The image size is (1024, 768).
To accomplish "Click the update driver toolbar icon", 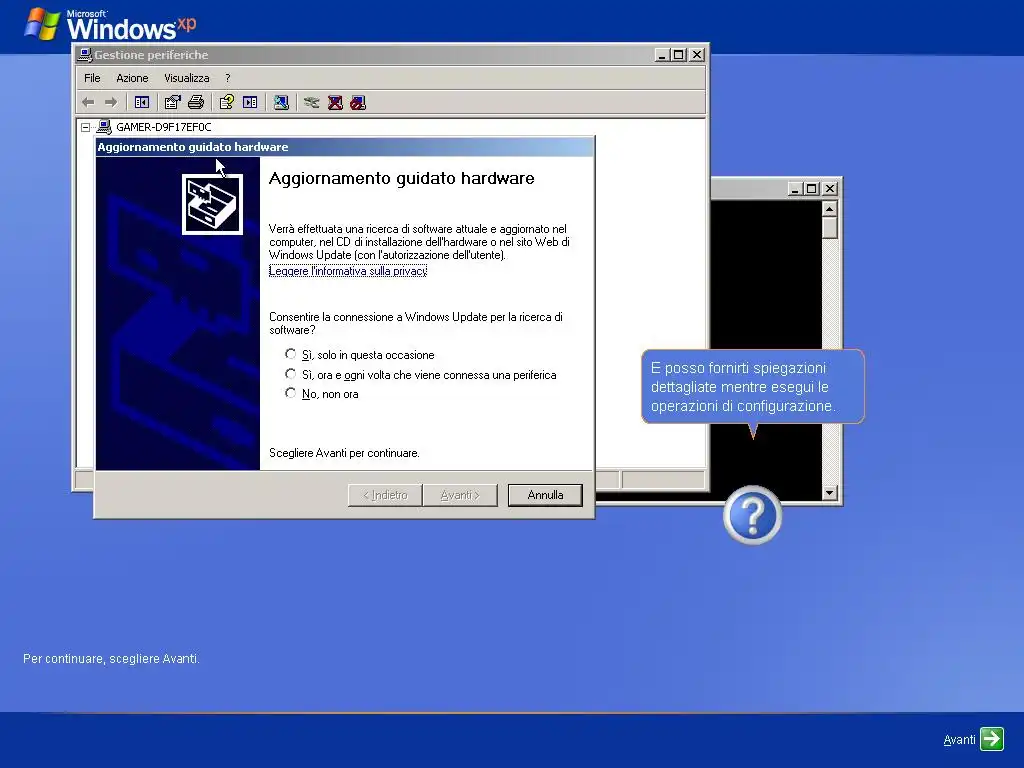I will [x=312, y=103].
